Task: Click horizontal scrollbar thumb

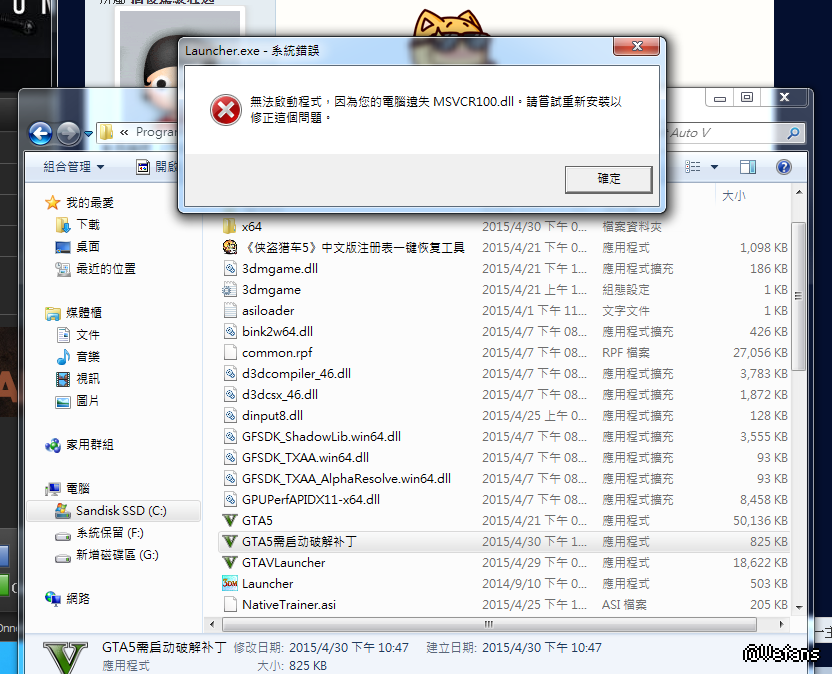Action: 489,624
